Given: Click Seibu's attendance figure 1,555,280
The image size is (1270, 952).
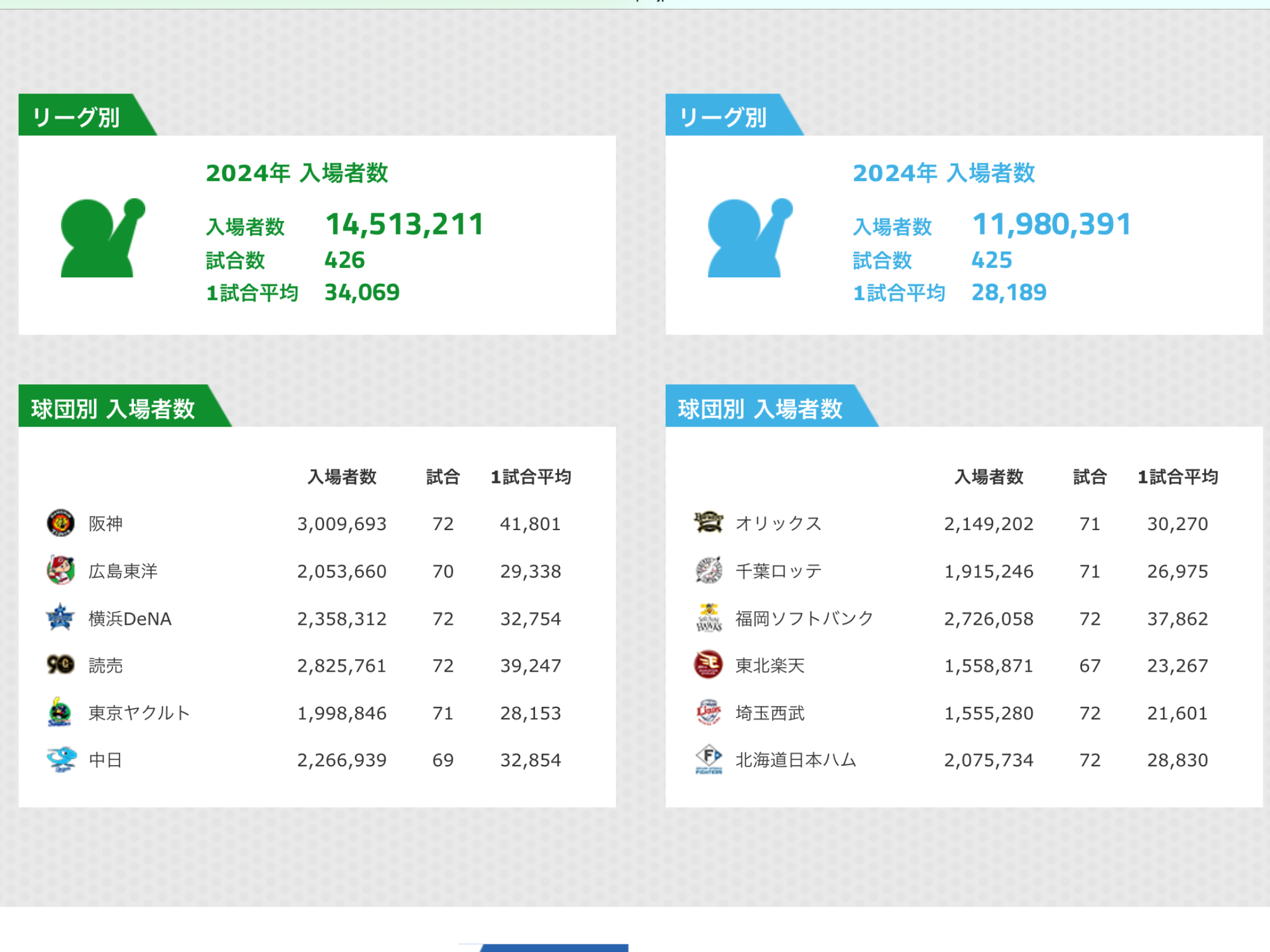Looking at the screenshot, I should click(989, 714).
